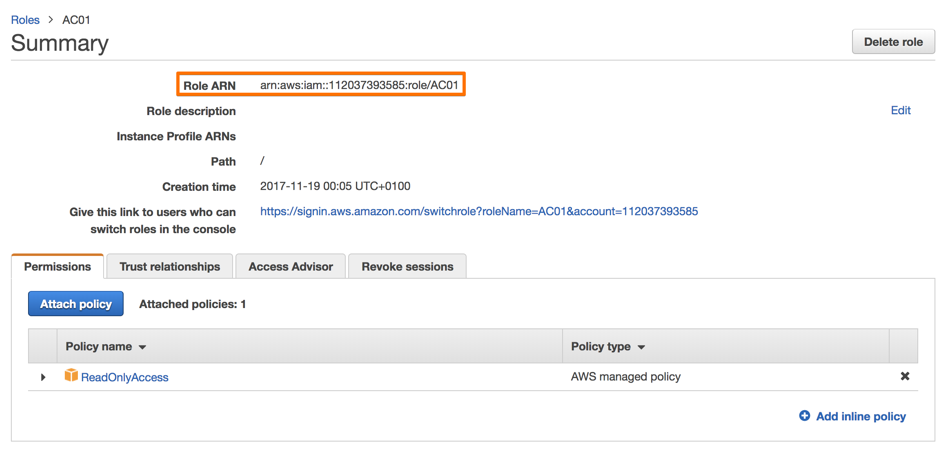Viewport: 943px width, 450px height.
Task: Detach ReadOnlyAccess using the X icon
Action: point(904,377)
